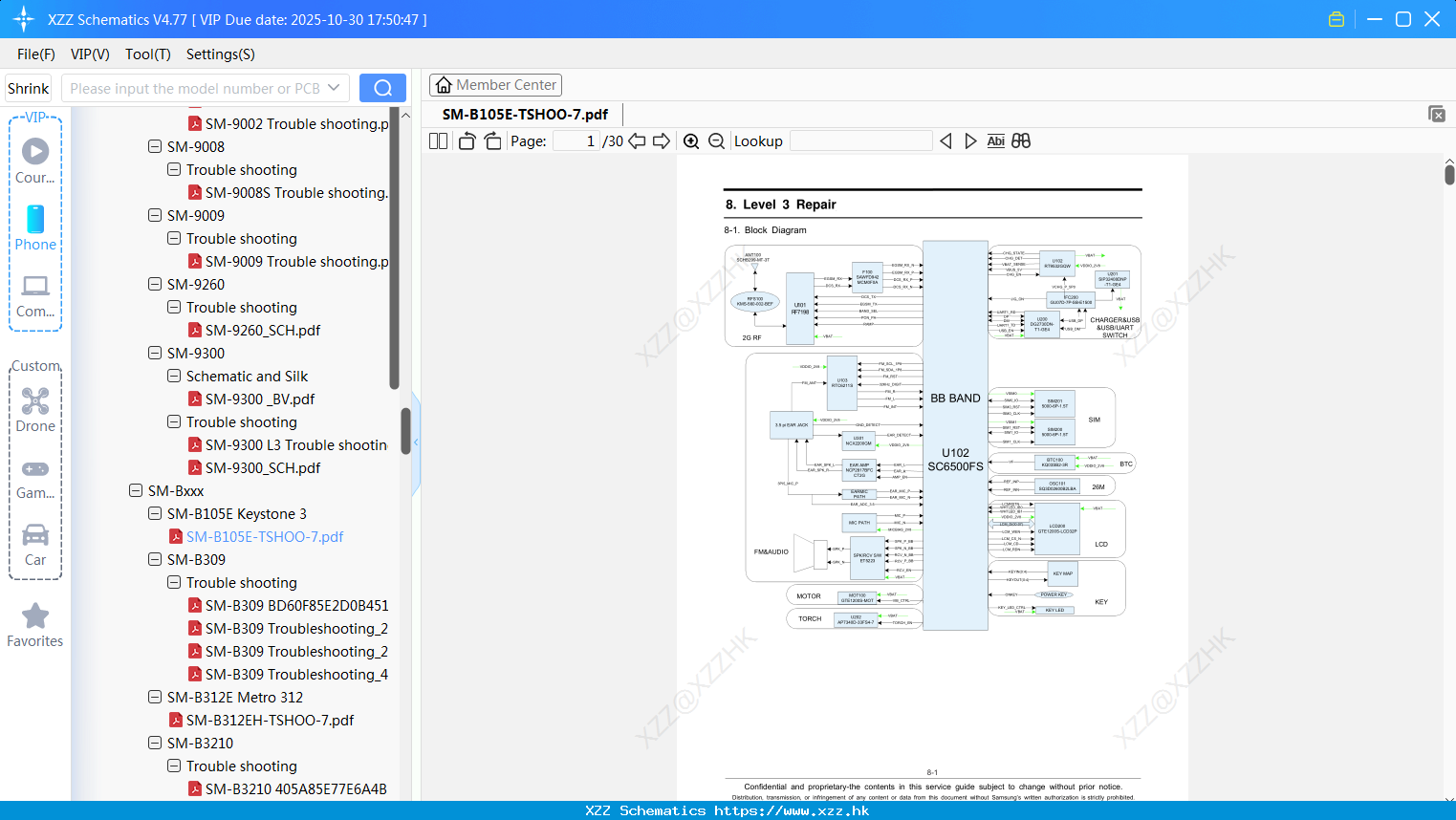Zoom out of the PDF
The height and width of the screenshot is (820, 1456).
pos(716,141)
